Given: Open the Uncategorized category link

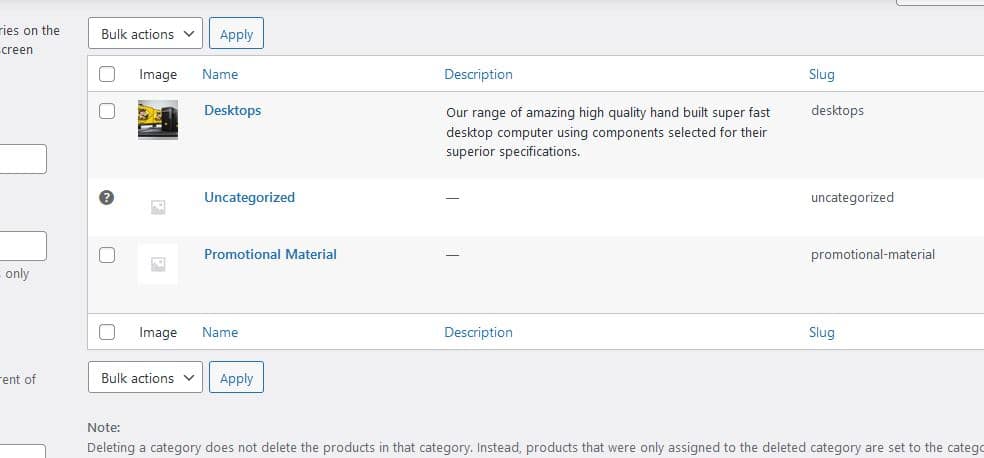Looking at the screenshot, I should pos(249,197).
